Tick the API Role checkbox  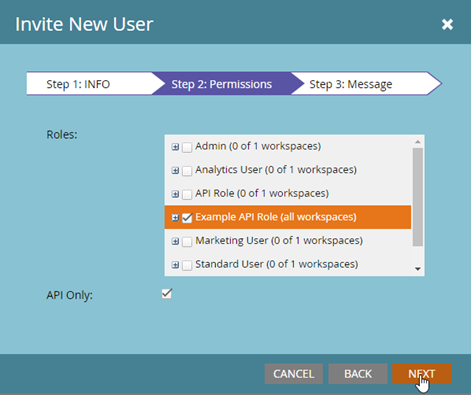tap(187, 194)
